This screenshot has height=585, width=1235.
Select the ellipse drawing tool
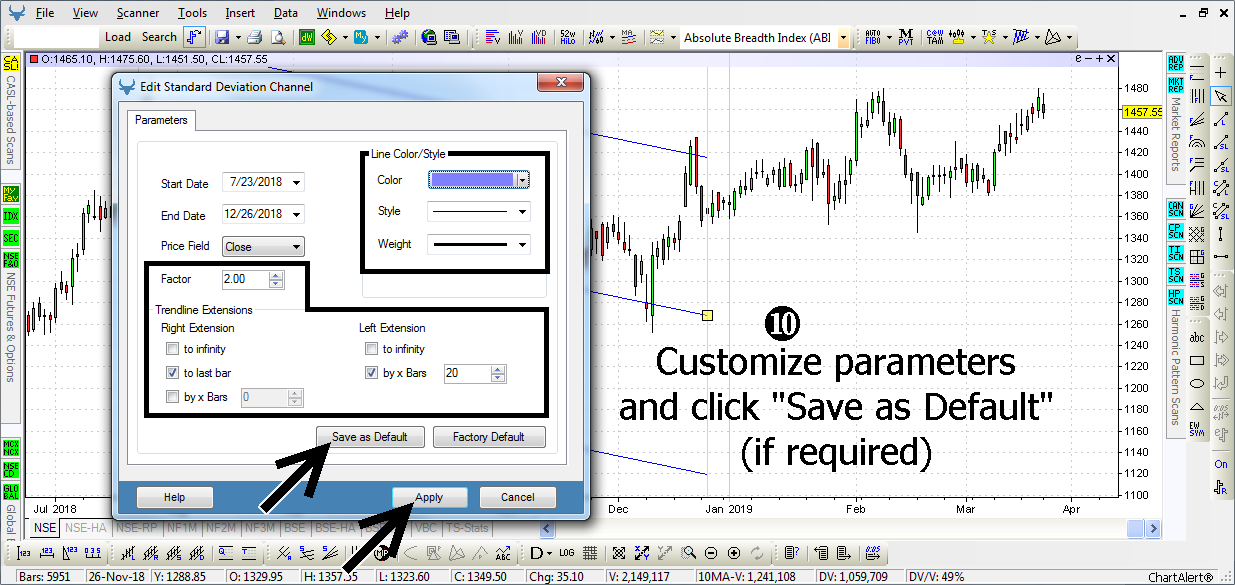tap(1197, 383)
